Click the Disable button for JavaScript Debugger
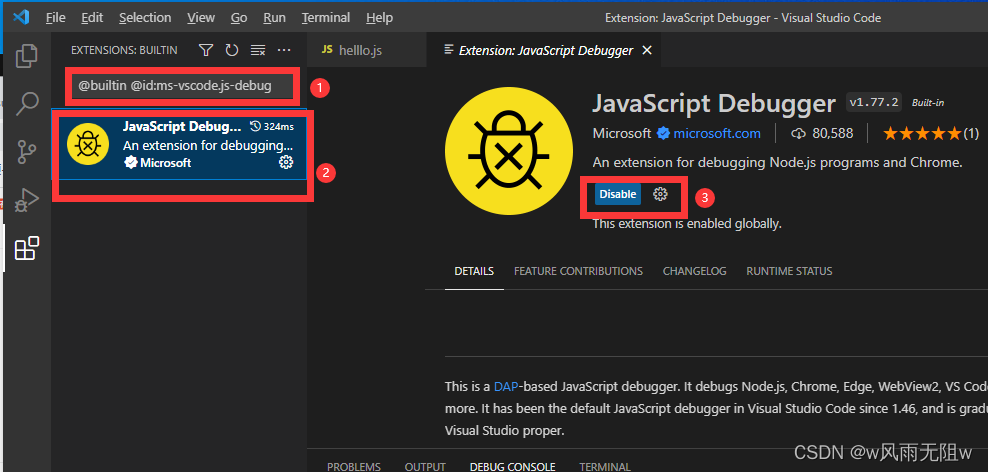This screenshot has height=472, width=988. [618, 194]
